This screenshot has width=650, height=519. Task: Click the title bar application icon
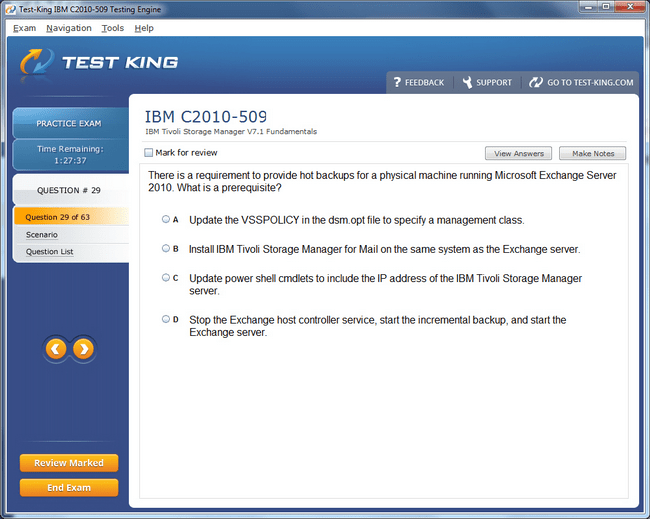[x=10, y=9]
